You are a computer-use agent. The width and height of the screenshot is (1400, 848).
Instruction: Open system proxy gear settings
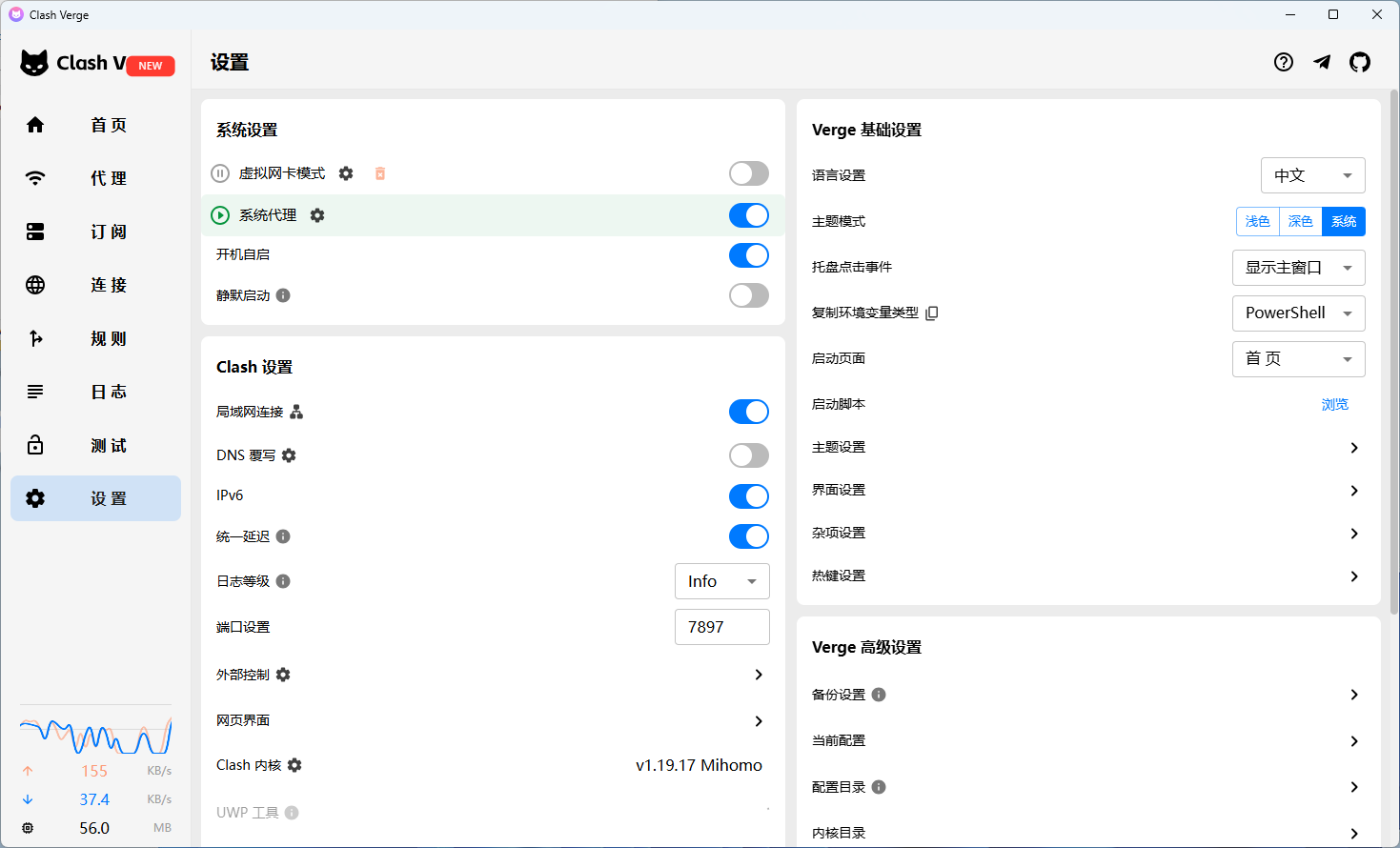(x=317, y=215)
